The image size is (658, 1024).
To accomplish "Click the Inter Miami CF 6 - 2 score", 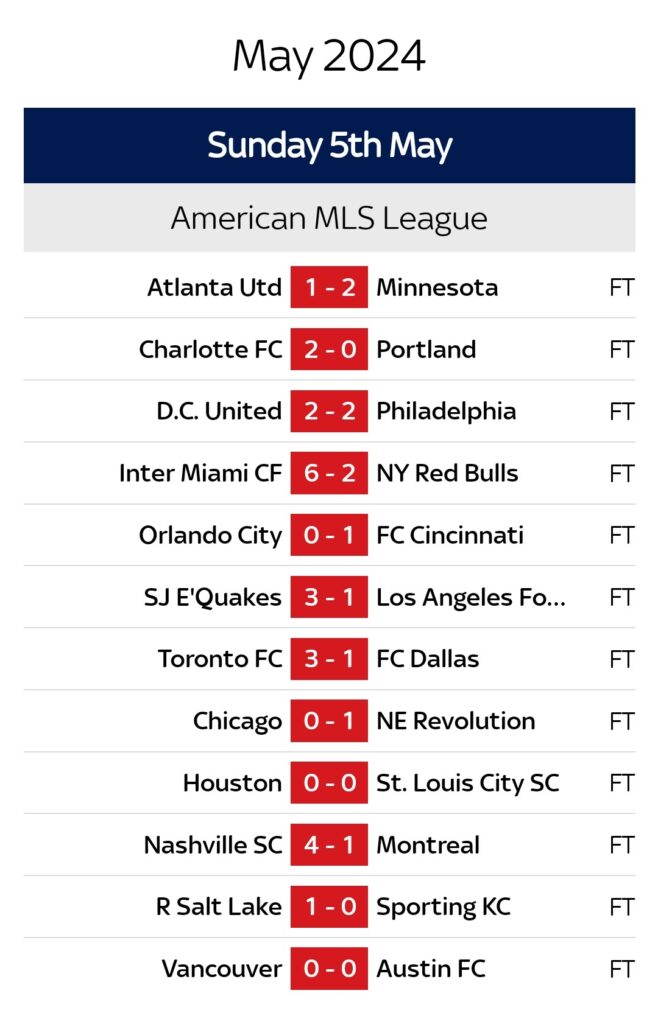I will 329,474.
